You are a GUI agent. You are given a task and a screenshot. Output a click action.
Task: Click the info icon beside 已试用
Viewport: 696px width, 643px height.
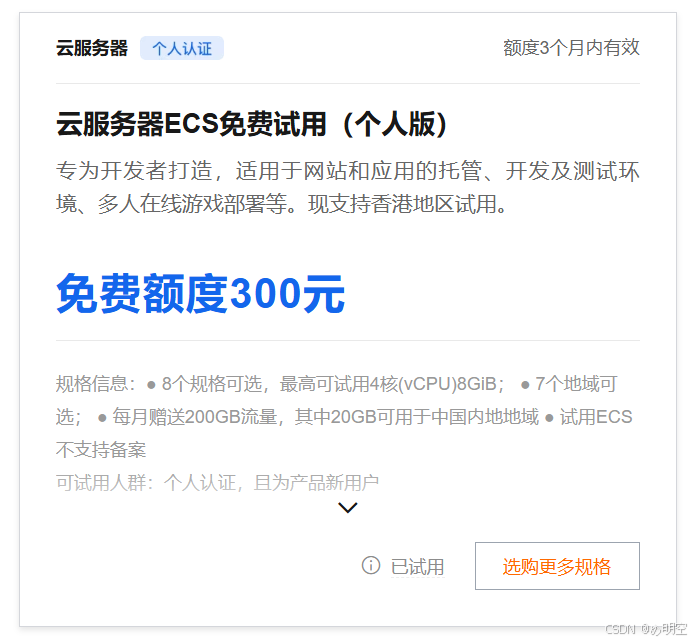coord(371,565)
